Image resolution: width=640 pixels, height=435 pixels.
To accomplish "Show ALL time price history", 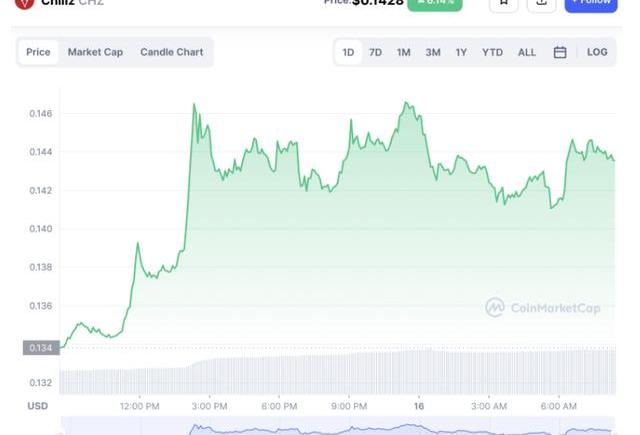I will pyautogui.click(x=526, y=52).
